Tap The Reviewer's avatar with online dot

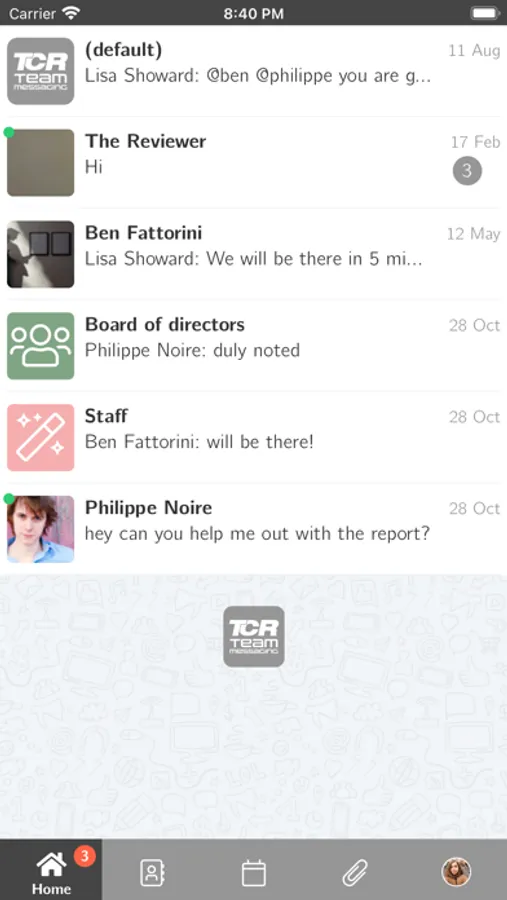(x=41, y=162)
